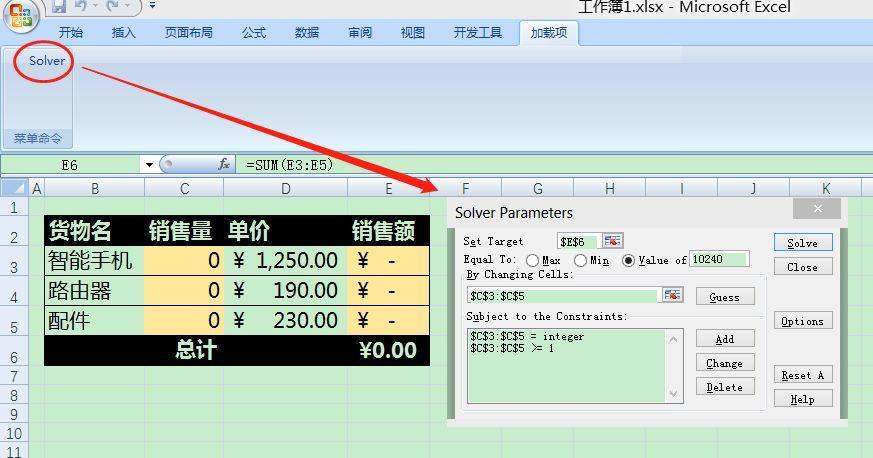
Task: Click the Value of field containing 10240
Action: point(719,259)
